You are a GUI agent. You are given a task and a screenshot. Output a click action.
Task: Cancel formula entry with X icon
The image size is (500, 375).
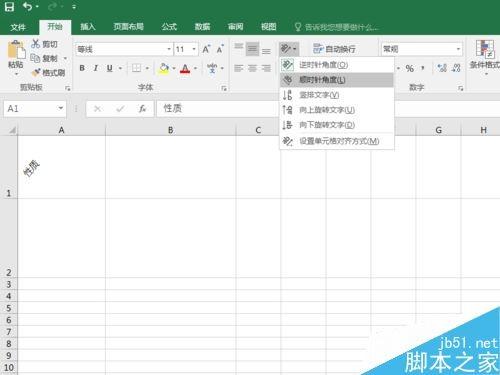coord(98,109)
